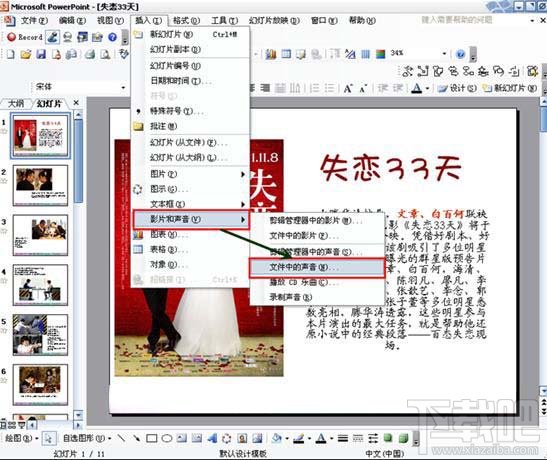Image resolution: width=547 pixels, height=460 pixels.
Task: Create a new blank presentation
Action: [x=10, y=54]
